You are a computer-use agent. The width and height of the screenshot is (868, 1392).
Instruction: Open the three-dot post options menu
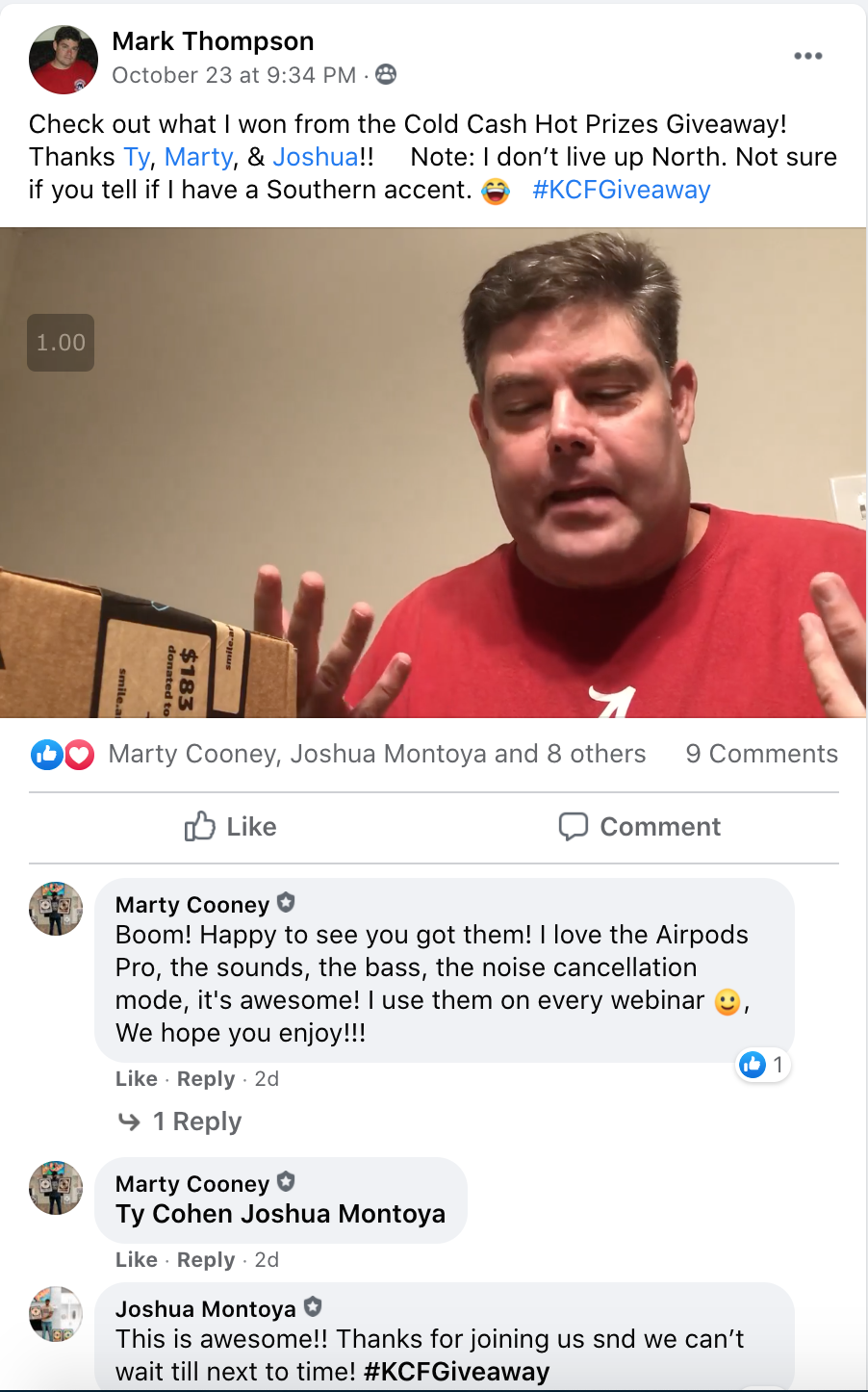pyautogui.click(x=807, y=56)
